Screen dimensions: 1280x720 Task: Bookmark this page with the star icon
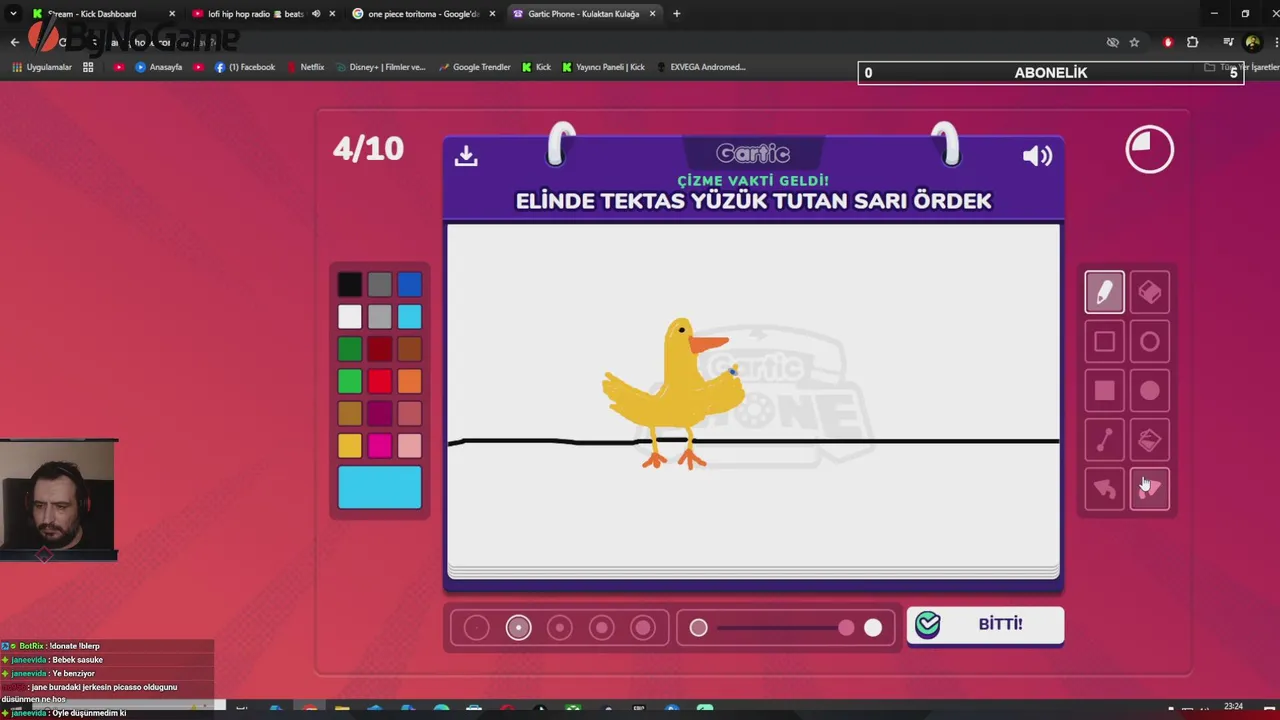pyautogui.click(x=1134, y=42)
